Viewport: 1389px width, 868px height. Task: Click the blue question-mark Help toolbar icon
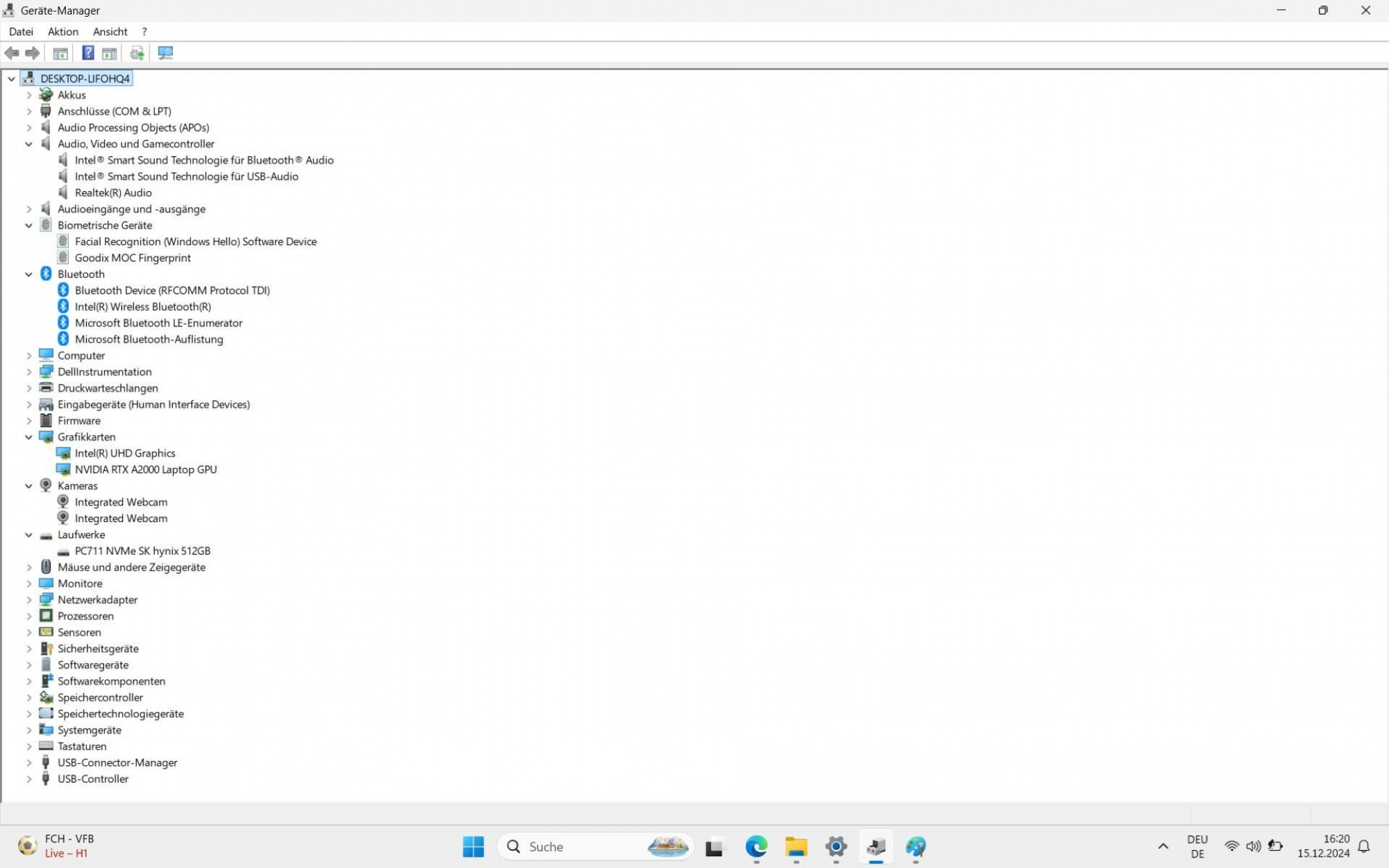(x=88, y=53)
